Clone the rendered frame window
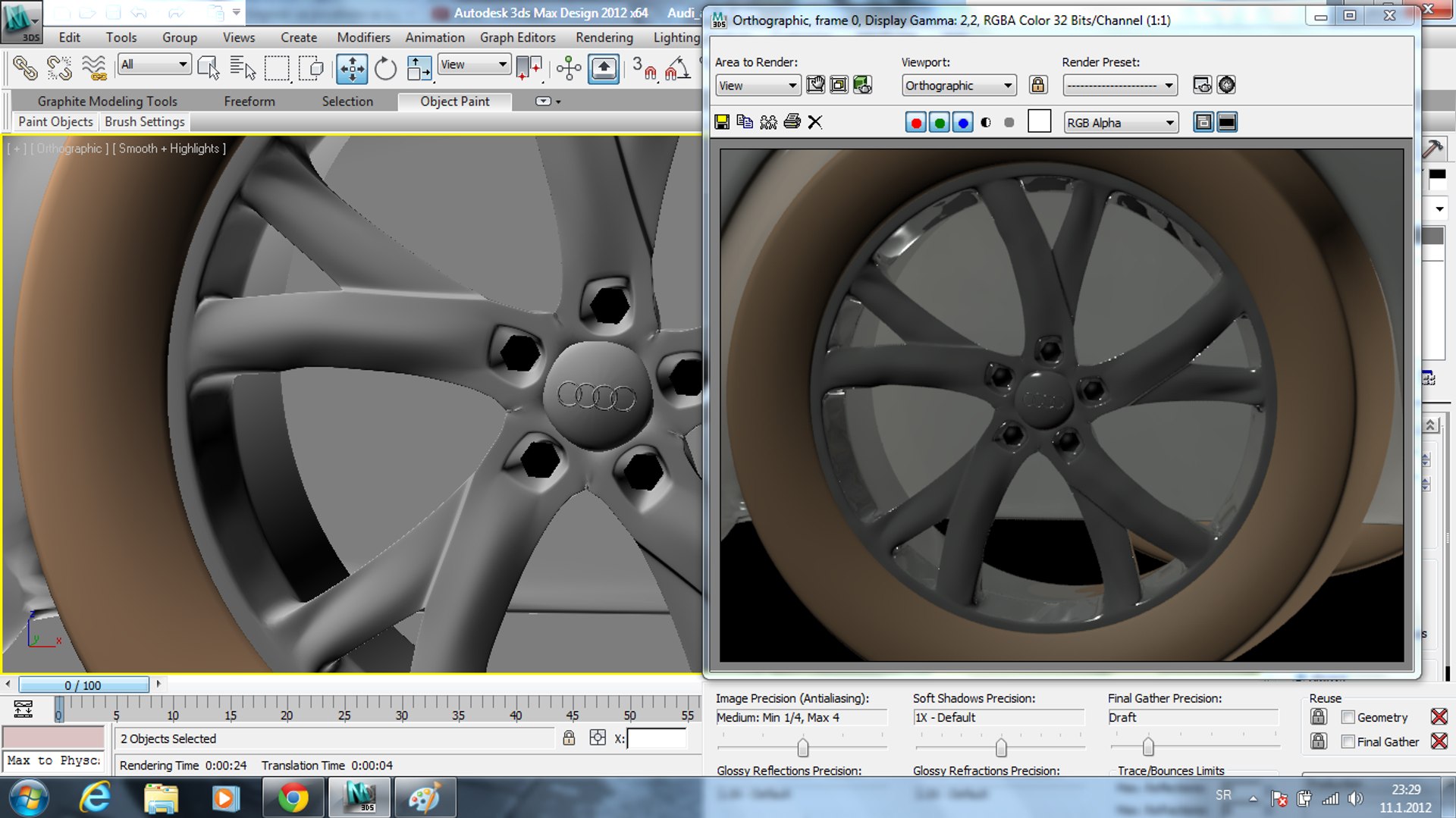Viewport: 1456px width, 818px height. point(768,122)
